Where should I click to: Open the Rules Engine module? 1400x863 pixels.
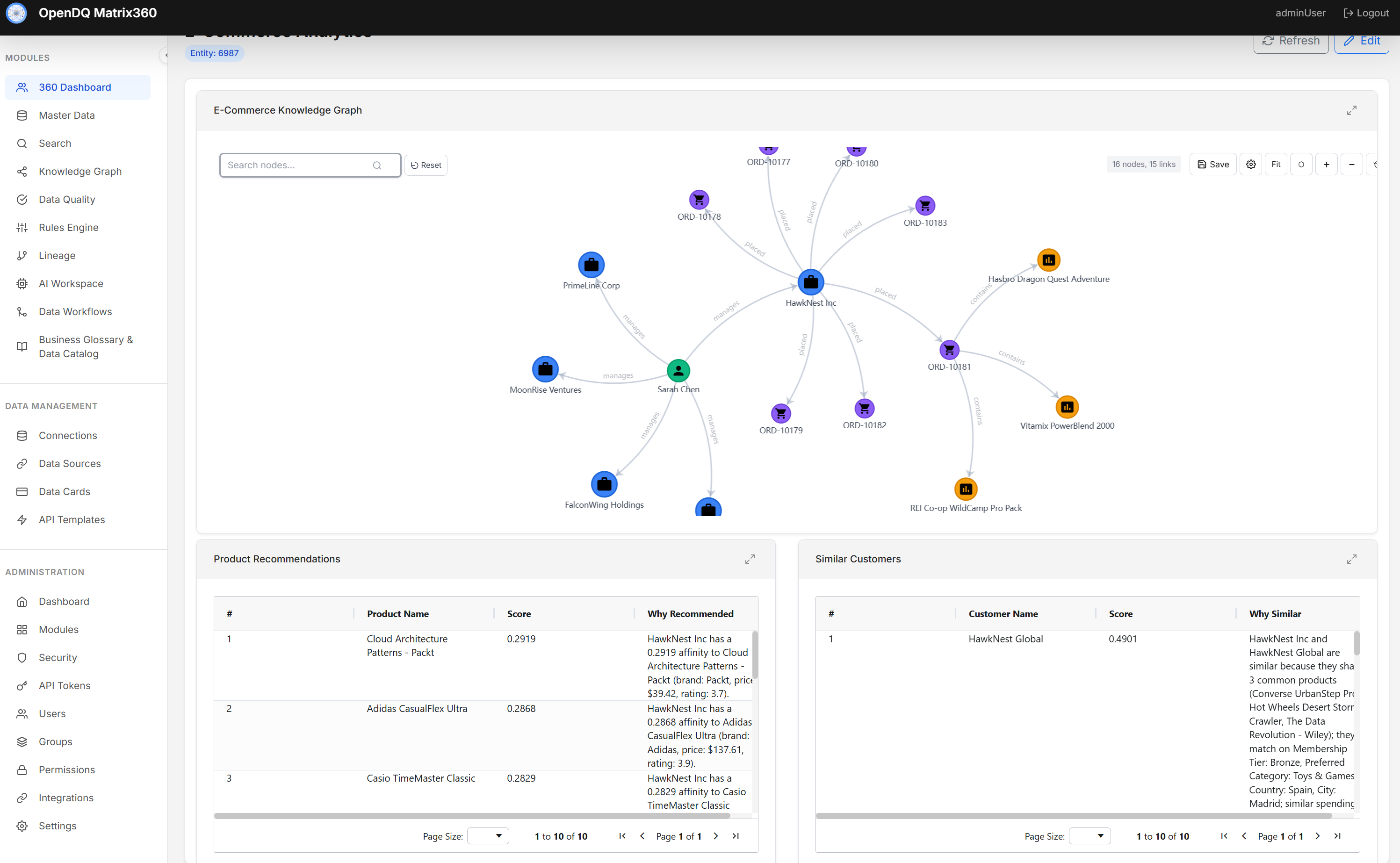pos(68,227)
